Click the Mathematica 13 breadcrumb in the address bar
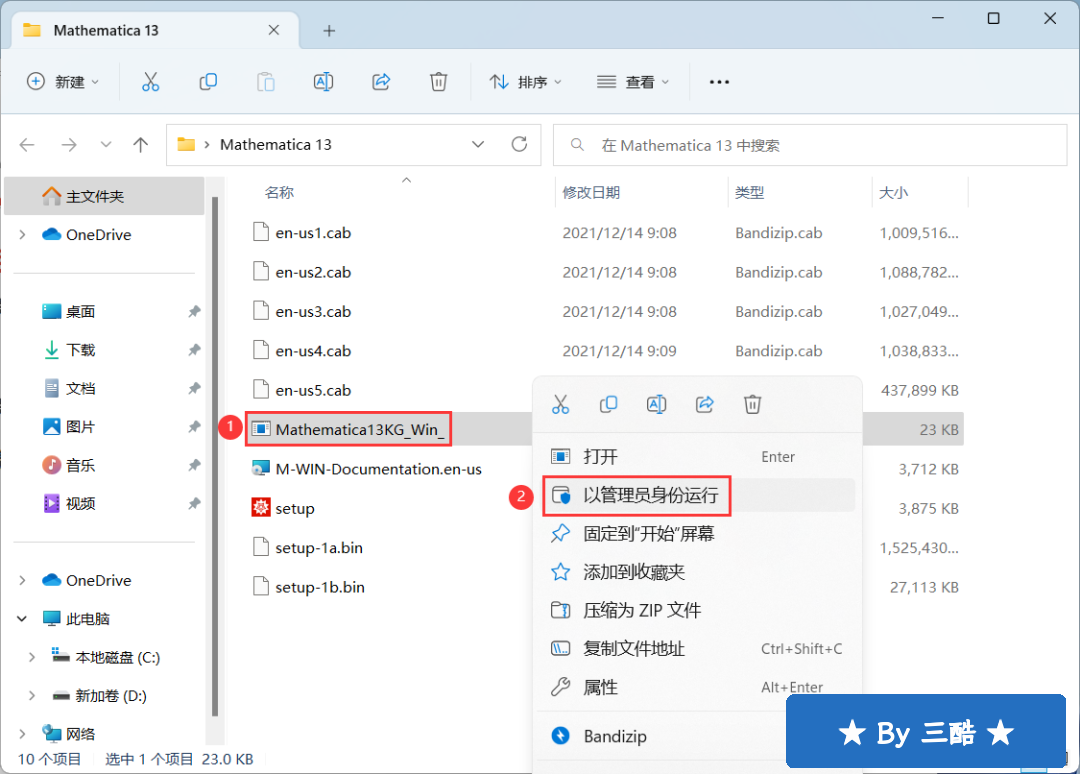This screenshot has width=1080, height=774. point(276,145)
